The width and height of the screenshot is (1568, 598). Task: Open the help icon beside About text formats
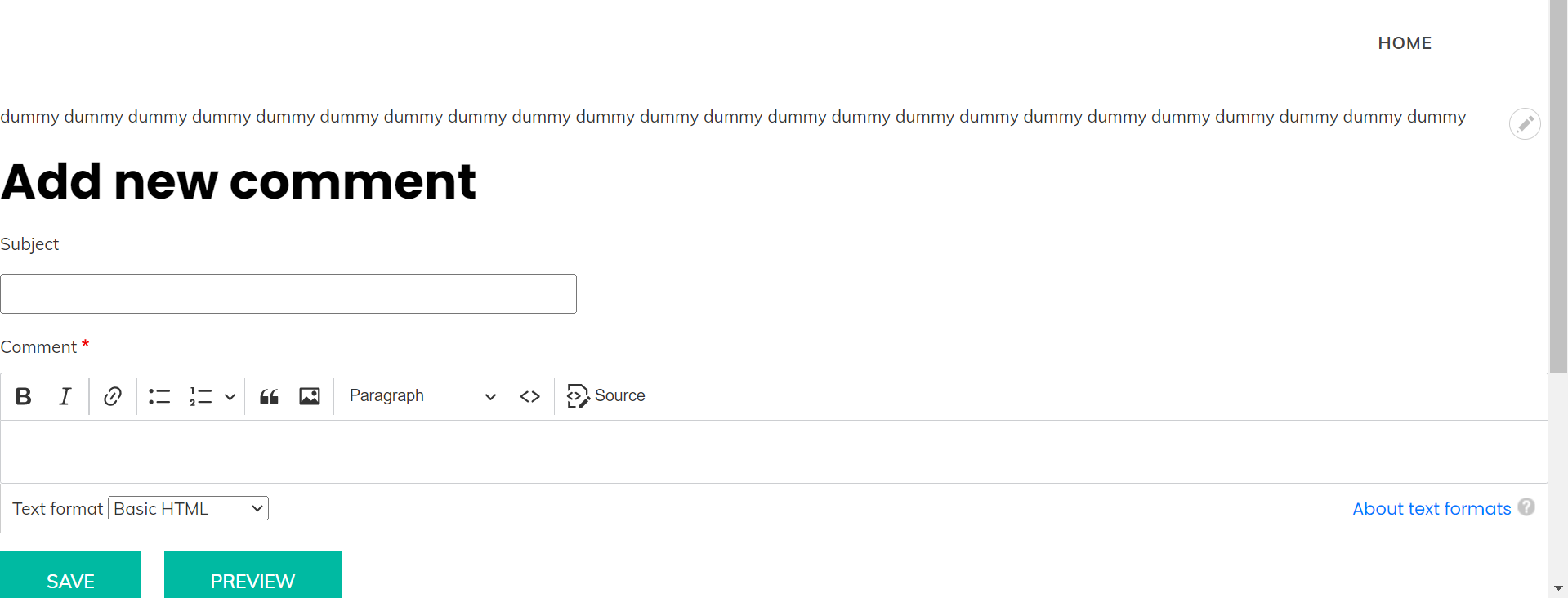tap(1526, 507)
